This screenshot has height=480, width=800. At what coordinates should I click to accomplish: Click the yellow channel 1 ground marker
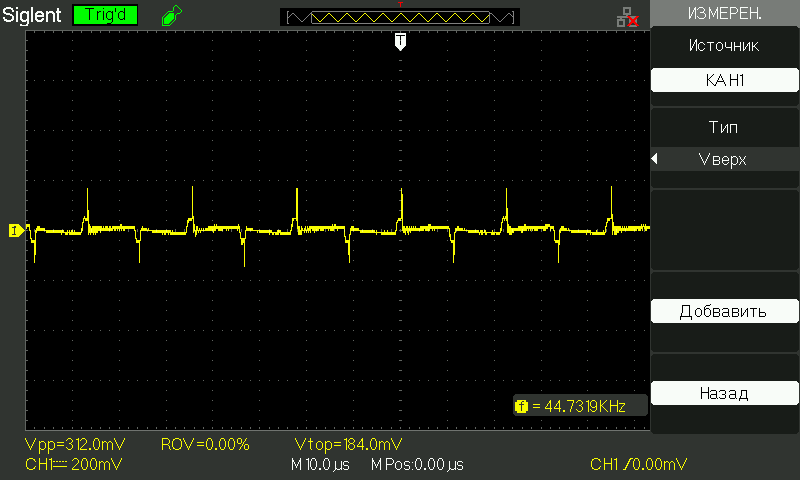pos(14,231)
